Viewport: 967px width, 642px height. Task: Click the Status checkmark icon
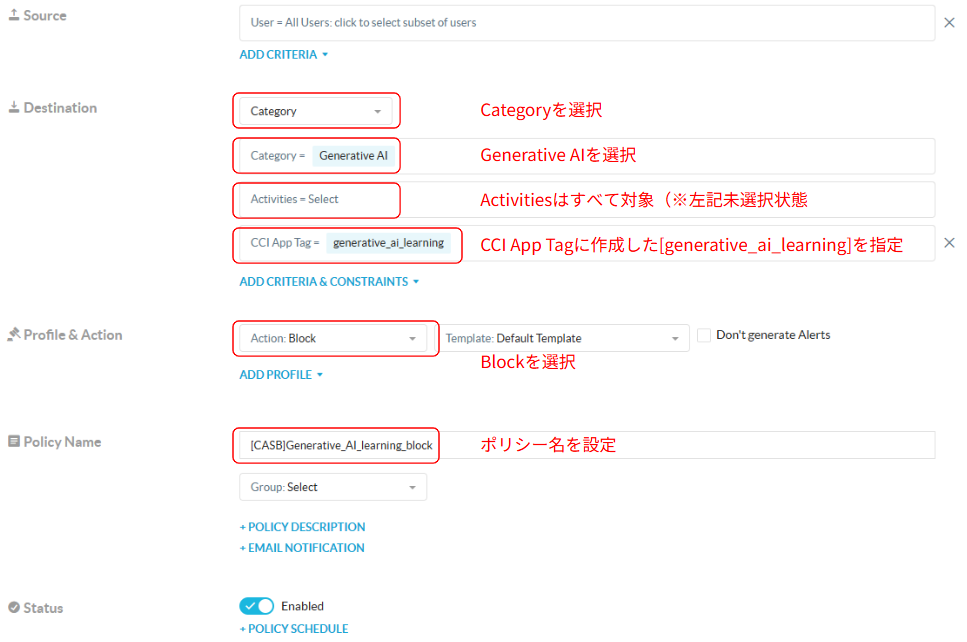(x=14, y=607)
